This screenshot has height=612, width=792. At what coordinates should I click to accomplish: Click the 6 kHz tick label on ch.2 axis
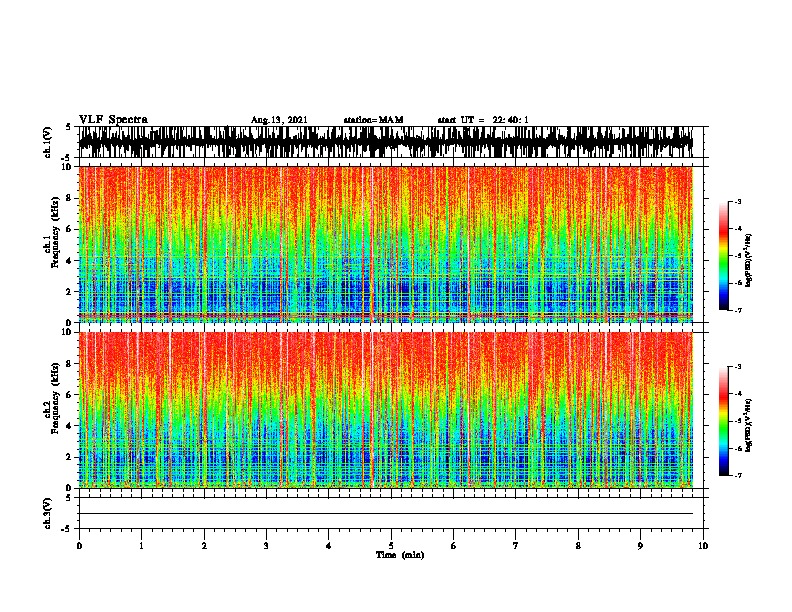coord(69,395)
